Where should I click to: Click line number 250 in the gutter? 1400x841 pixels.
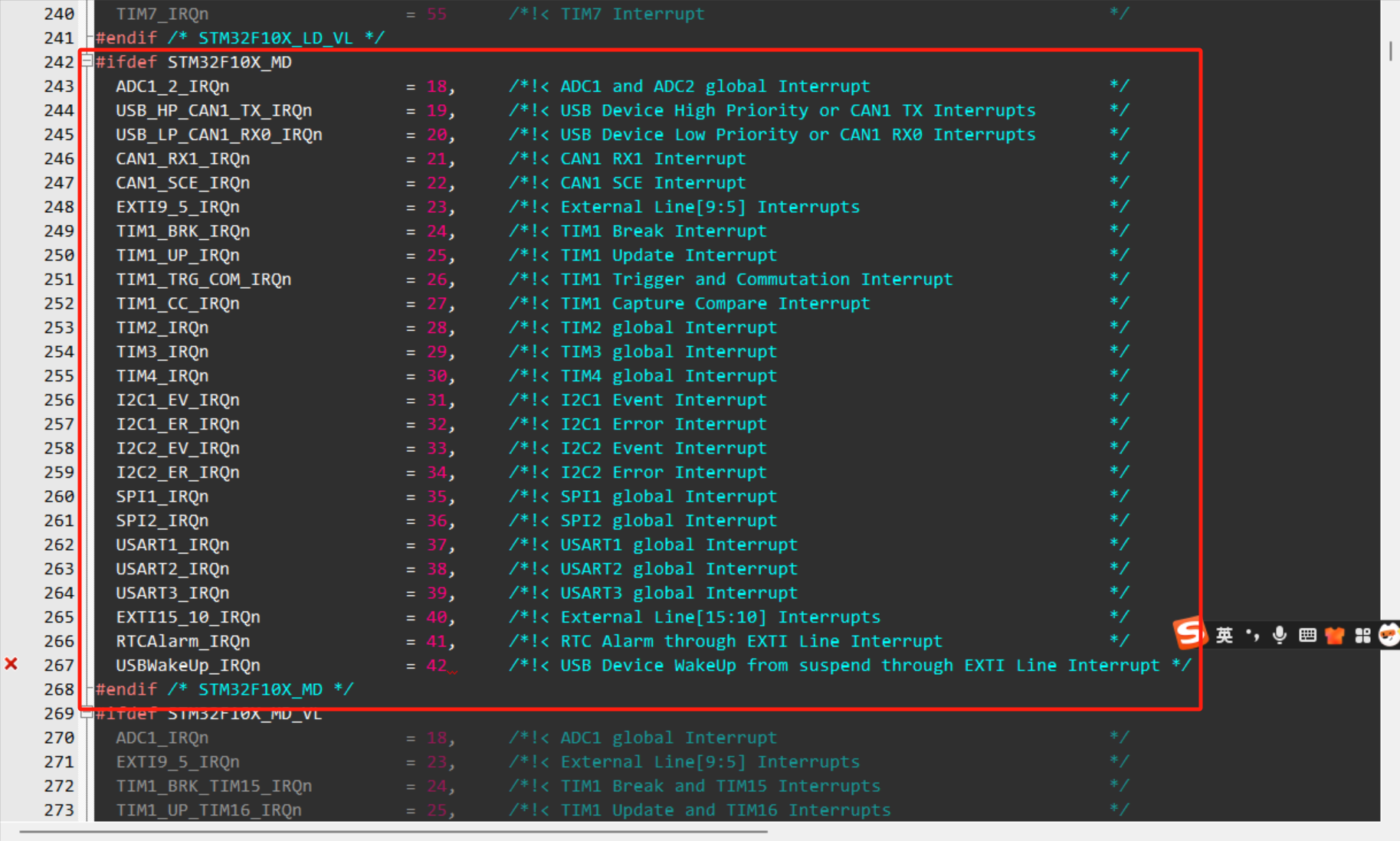pos(59,255)
